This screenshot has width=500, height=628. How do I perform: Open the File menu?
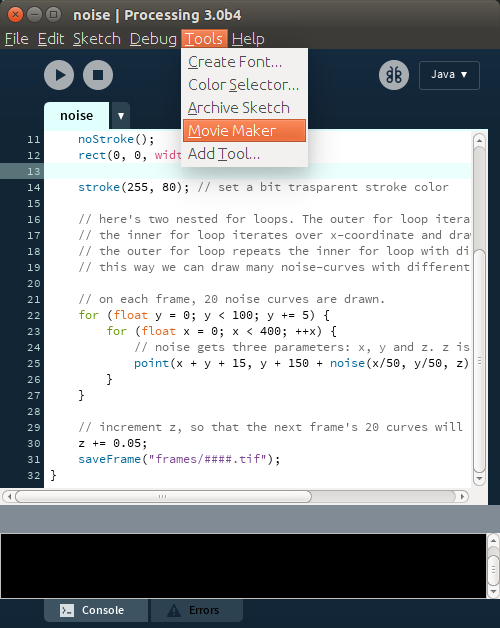(x=17, y=39)
